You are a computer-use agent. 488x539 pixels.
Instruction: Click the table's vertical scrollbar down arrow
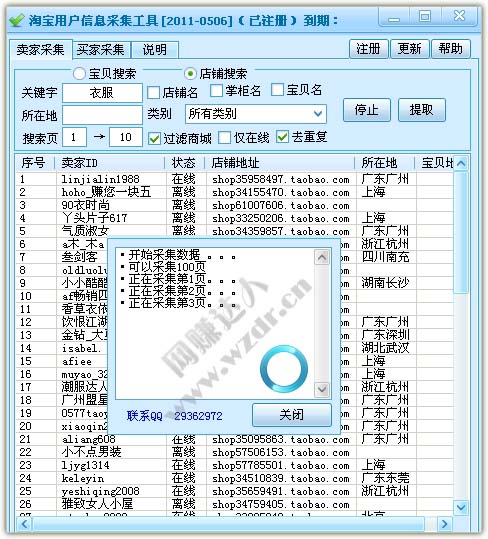(x=461, y=507)
